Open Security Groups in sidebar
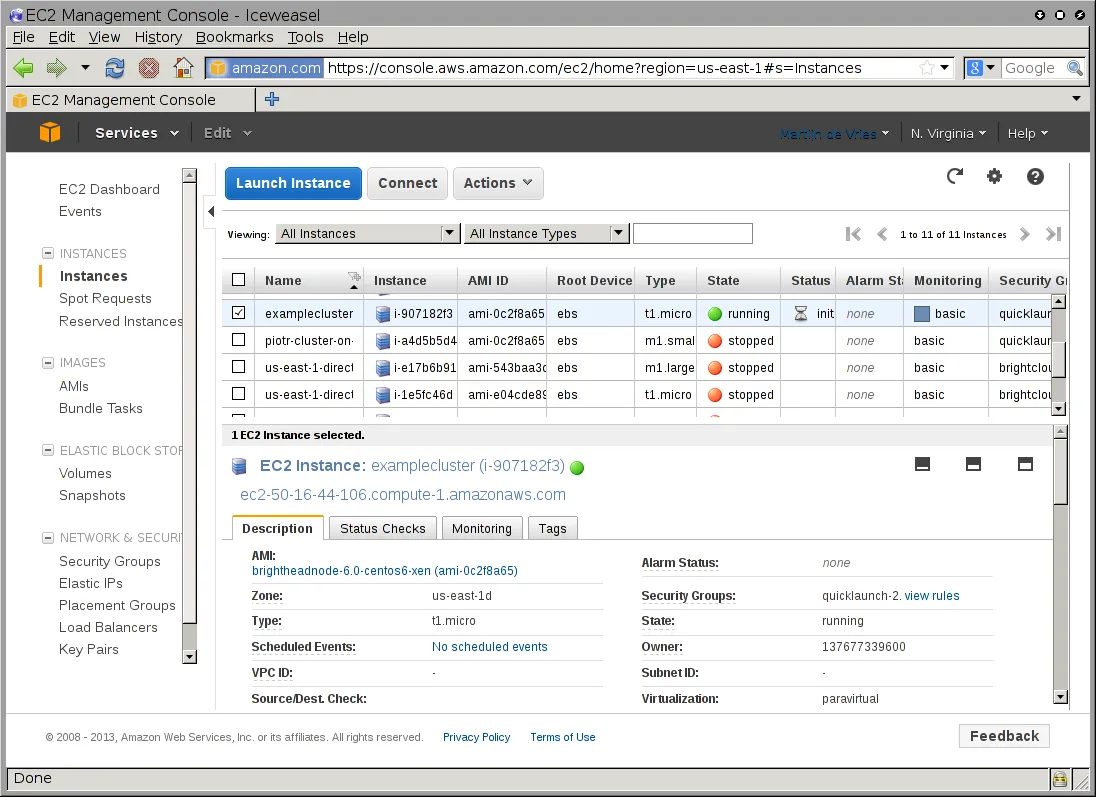Screen dimensions: 1096x797 tap(110, 561)
